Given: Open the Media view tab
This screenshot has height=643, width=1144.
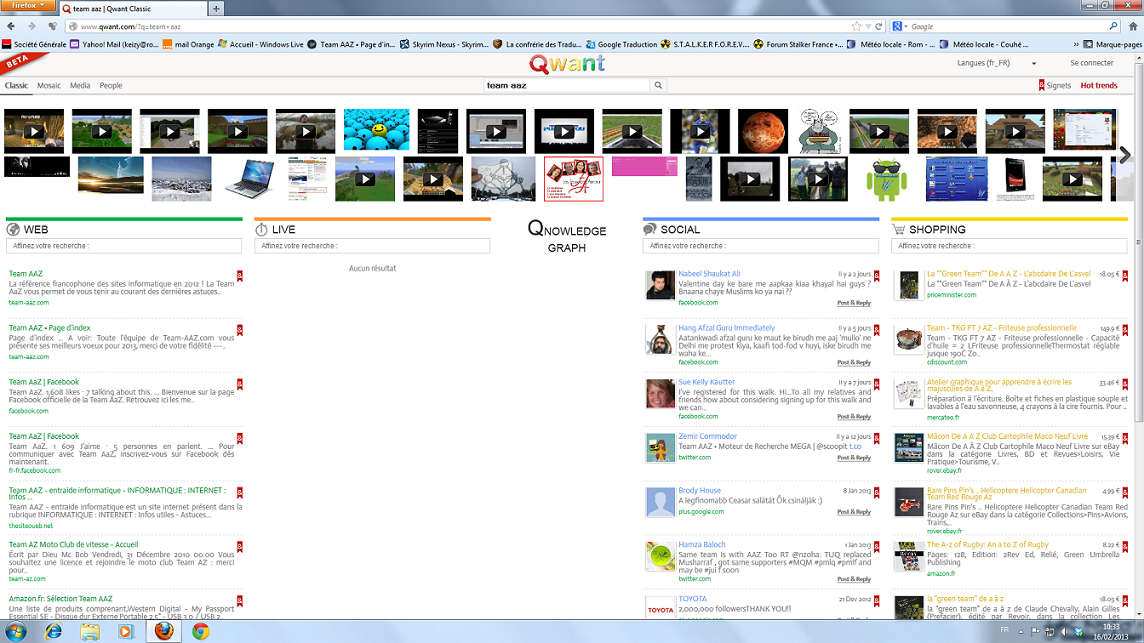Looking at the screenshot, I should (80, 86).
